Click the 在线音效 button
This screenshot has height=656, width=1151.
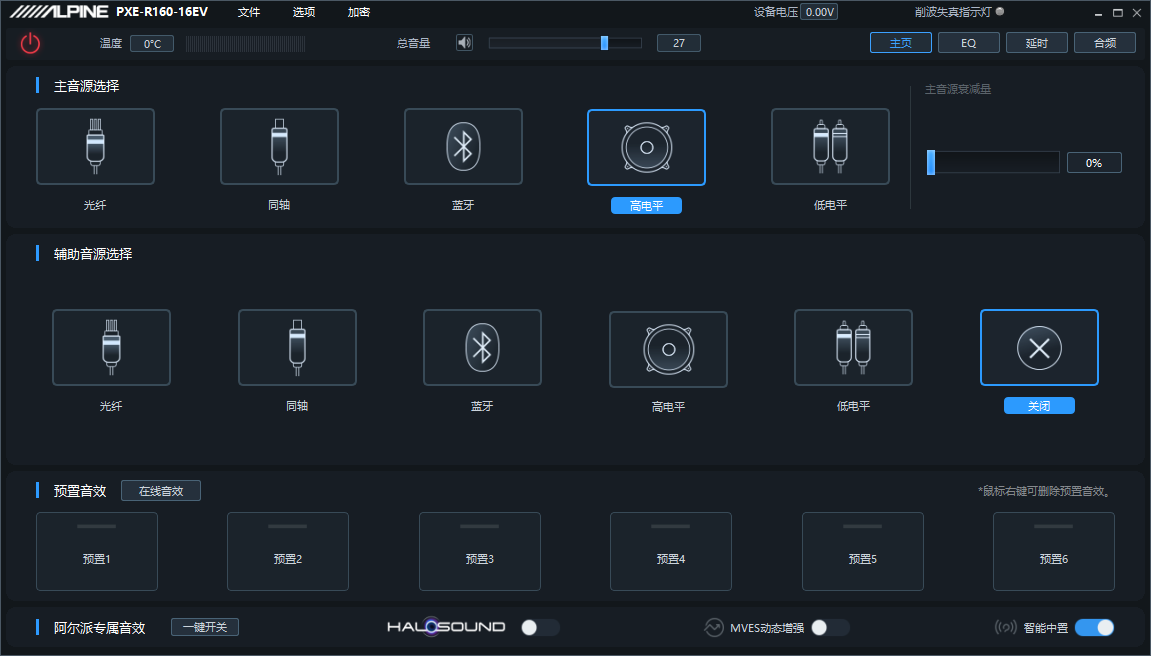(x=161, y=491)
